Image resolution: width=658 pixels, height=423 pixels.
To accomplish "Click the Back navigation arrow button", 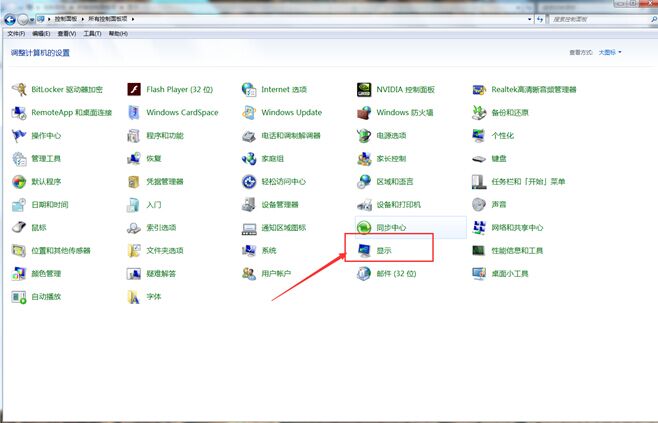I will (10, 19).
